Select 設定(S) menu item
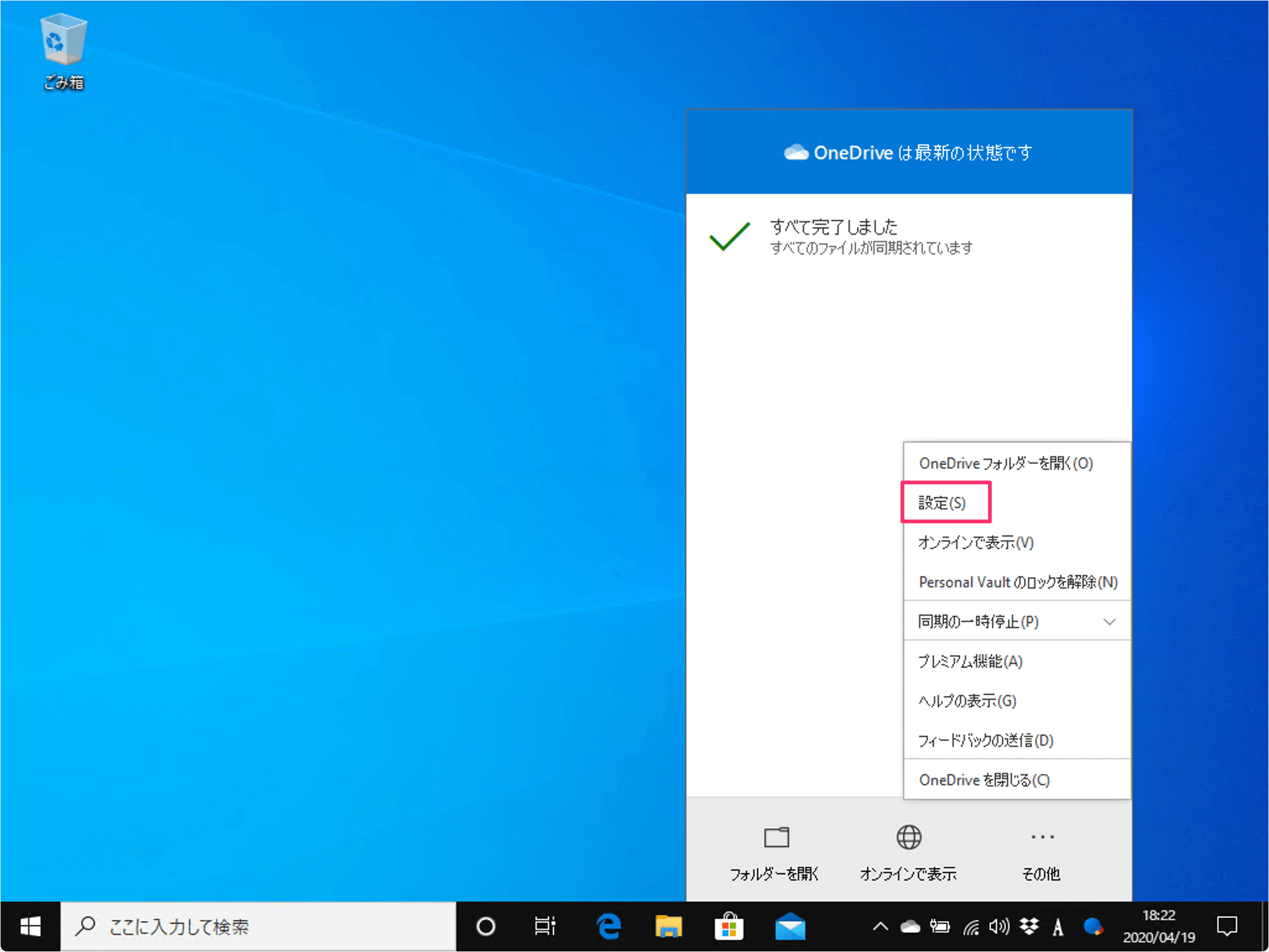This screenshot has width=1269, height=952. pyautogui.click(x=1017, y=503)
